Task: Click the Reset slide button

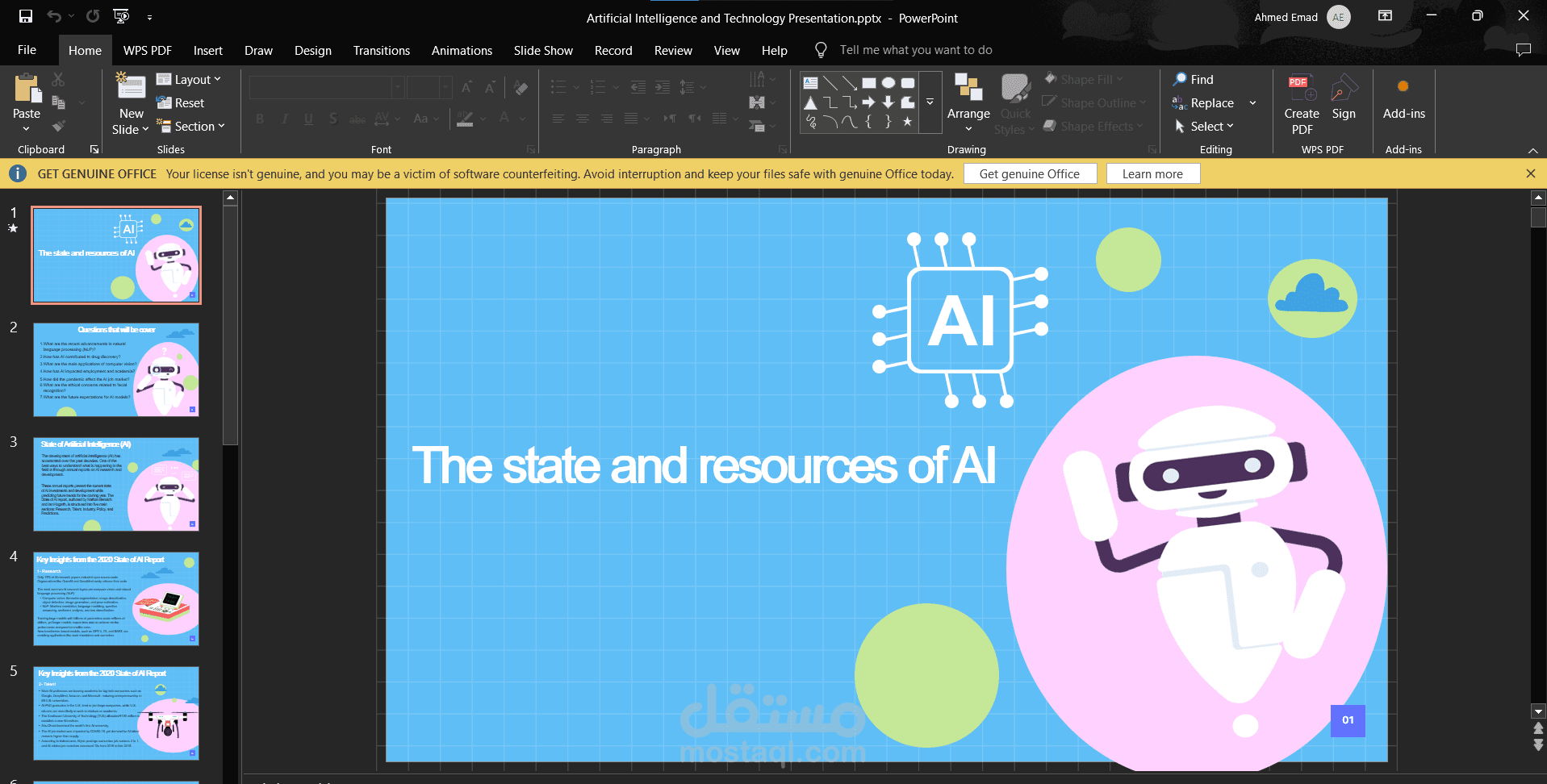Action: [181, 102]
